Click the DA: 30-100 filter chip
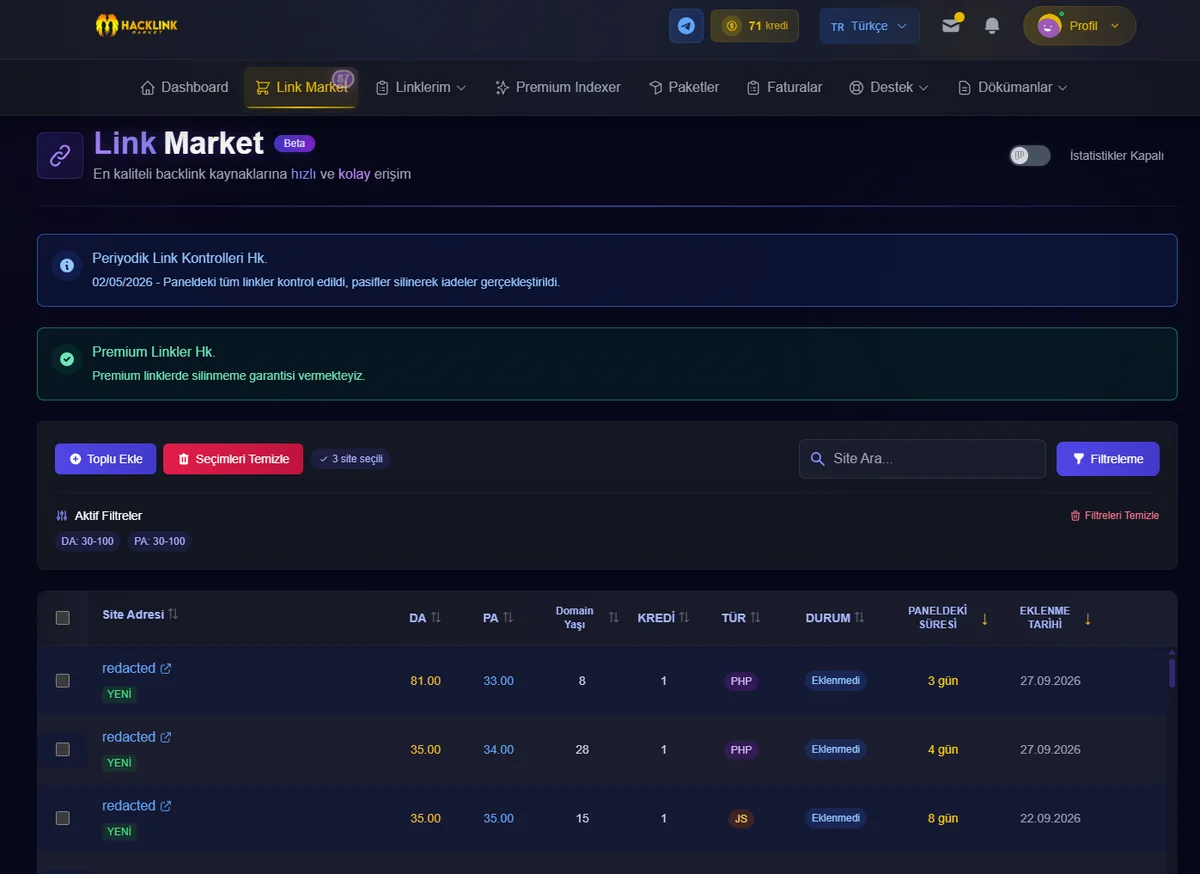The image size is (1200, 874). (x=88, y=541)
